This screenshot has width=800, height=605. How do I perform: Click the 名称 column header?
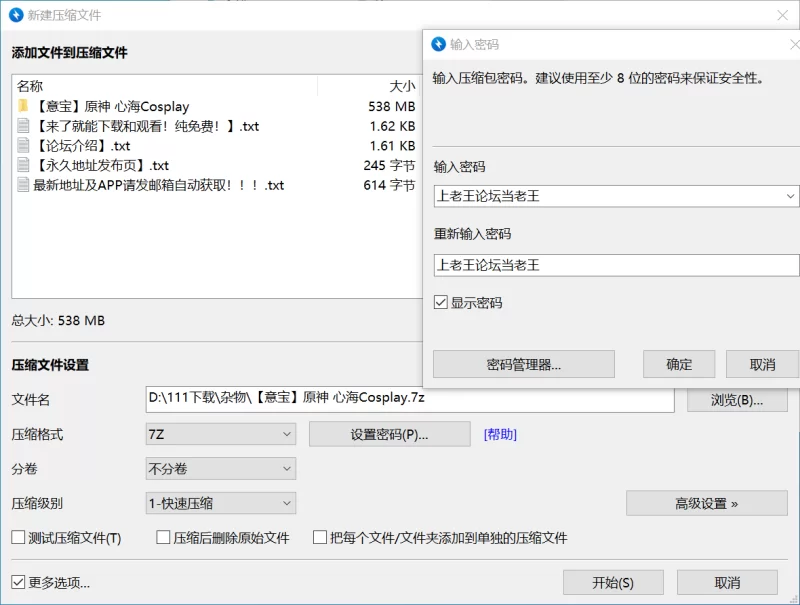click(30, 86)
